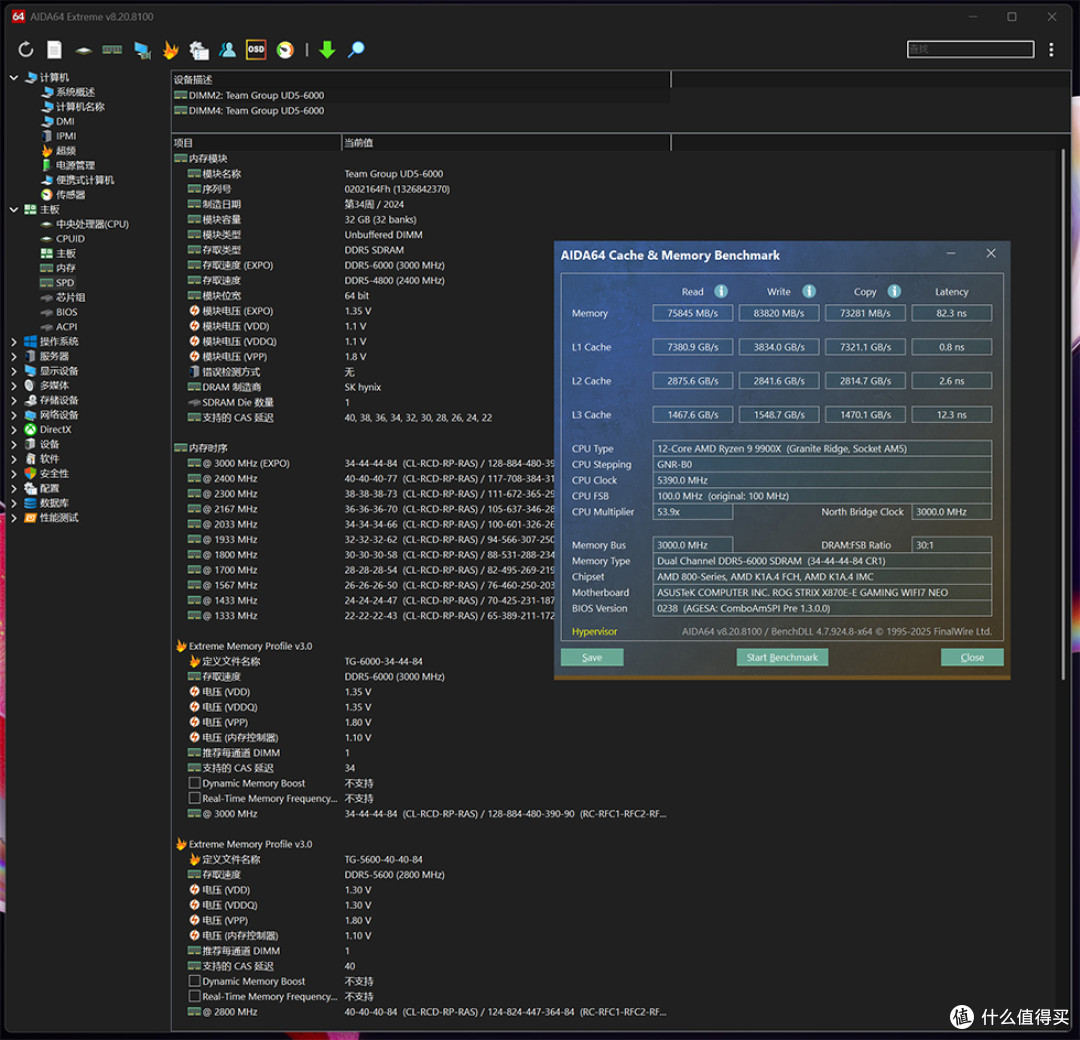
Task: Expand the 网络设备 tree node
Action: (14, 415)
